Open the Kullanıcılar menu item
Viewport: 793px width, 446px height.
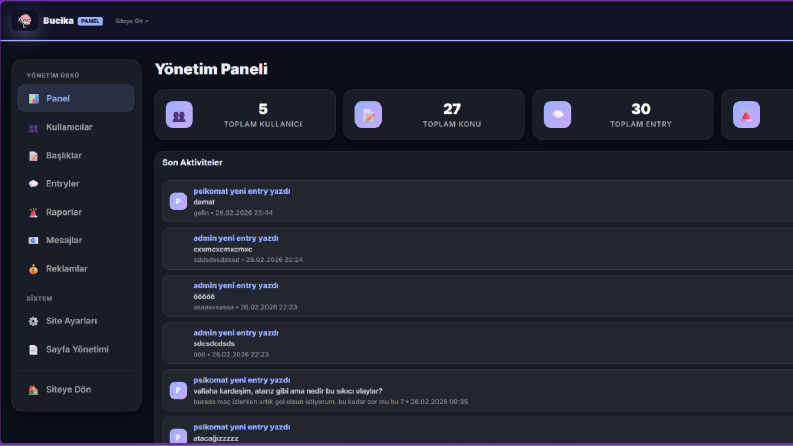pyautogui.click(x=76, y=127)
